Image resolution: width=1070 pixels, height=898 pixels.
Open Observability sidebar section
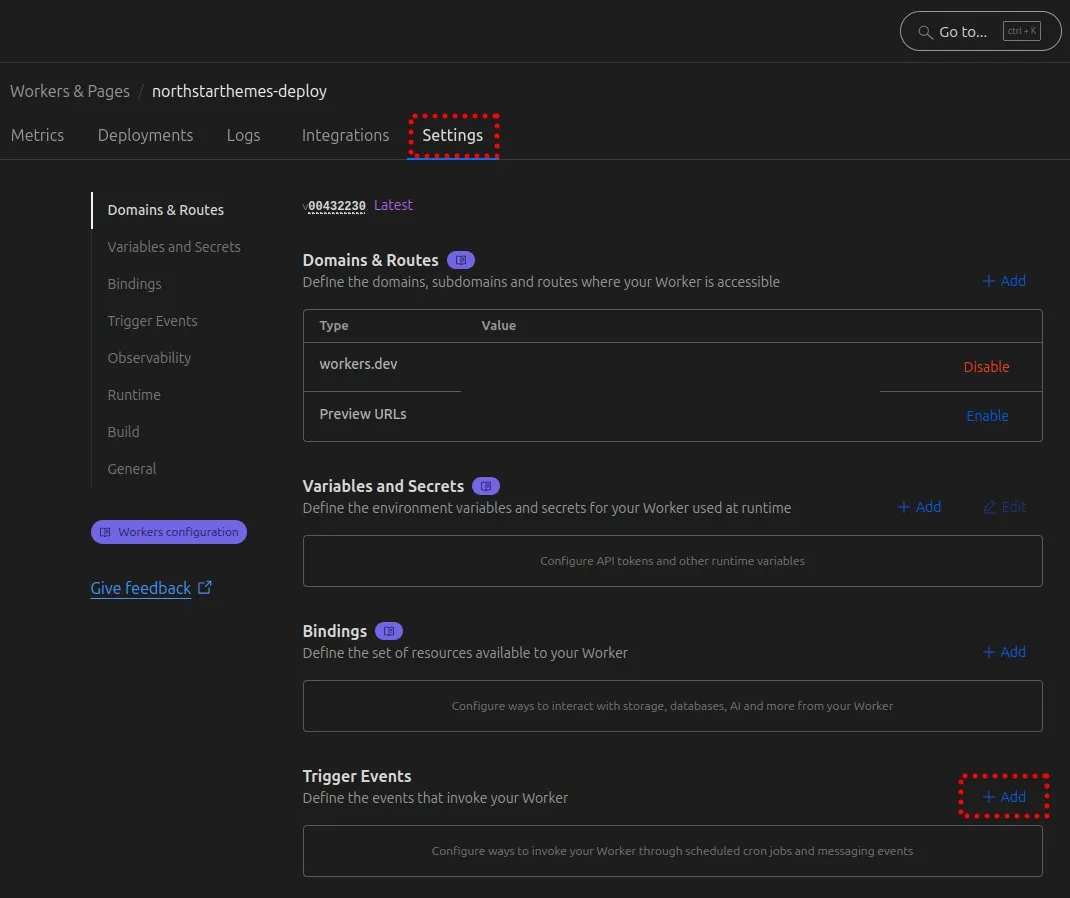point(149,358)
